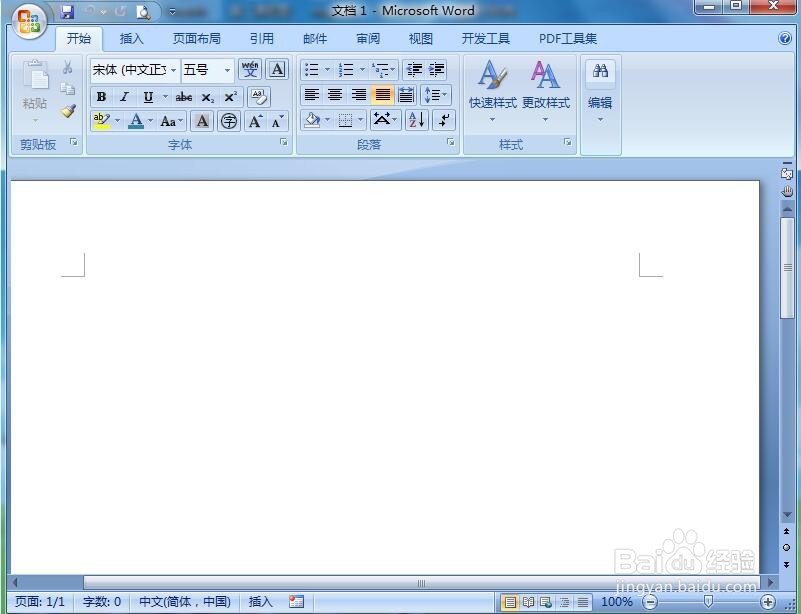Toggle underline formatting
This screenshot has height=614, width=801.
click(x=148, y=97)
